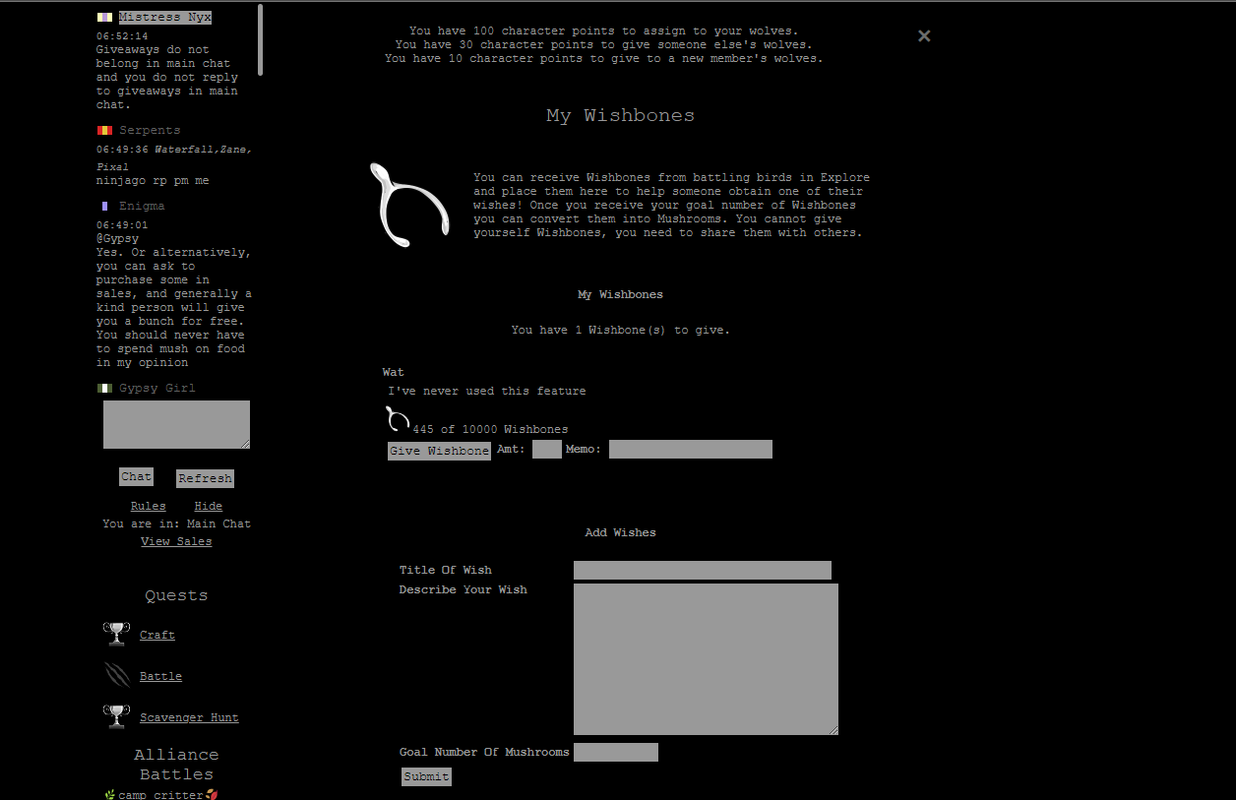
Task: Click the 06:52:14 chat timestamp
Action: [x=122, y=36]
